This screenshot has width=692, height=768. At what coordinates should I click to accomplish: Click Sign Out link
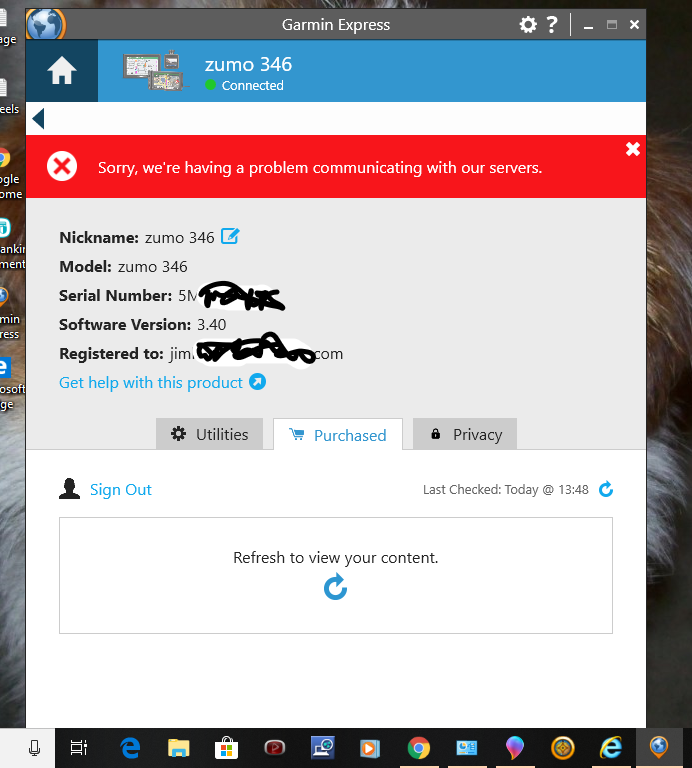[120, 490]
